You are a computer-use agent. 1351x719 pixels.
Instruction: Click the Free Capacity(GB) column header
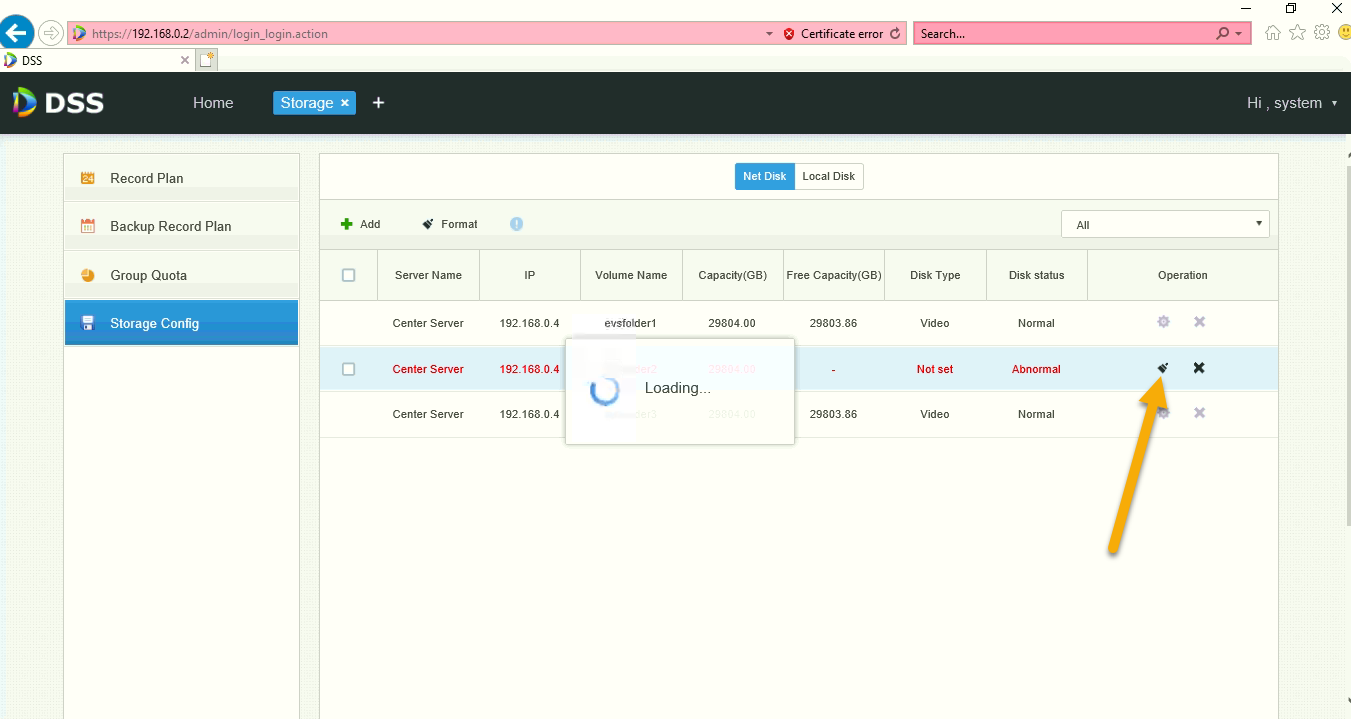[x=834, y=275]
